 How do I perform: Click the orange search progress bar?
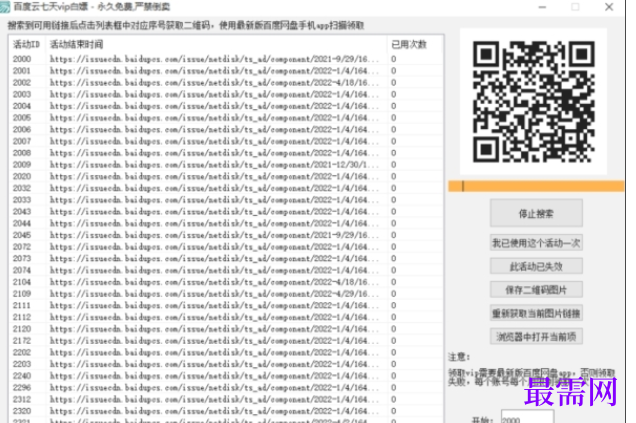coord(536,186)
